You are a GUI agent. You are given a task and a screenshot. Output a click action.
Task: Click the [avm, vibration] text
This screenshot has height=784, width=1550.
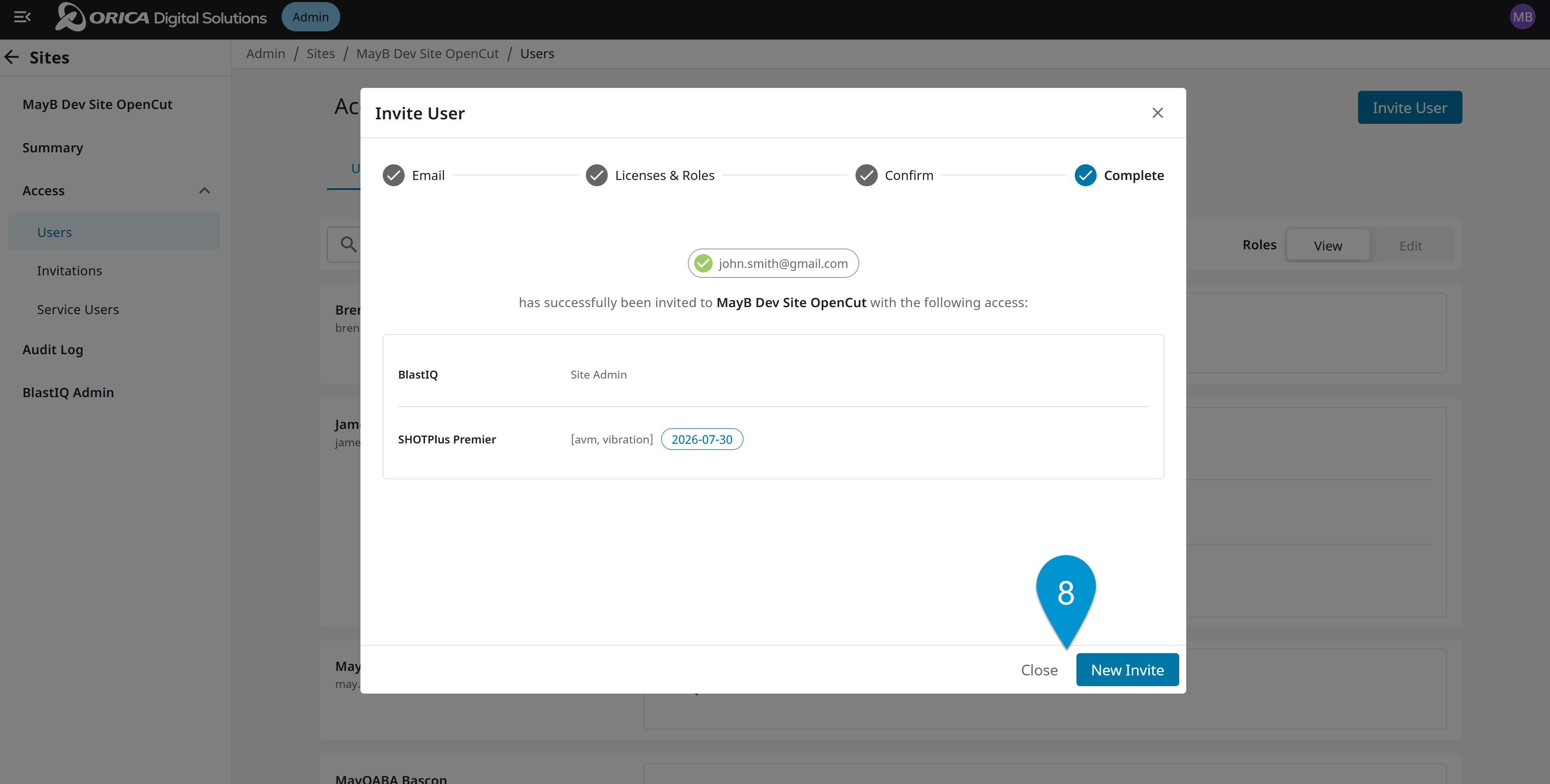pyautogui.click(x=611, y=439)
